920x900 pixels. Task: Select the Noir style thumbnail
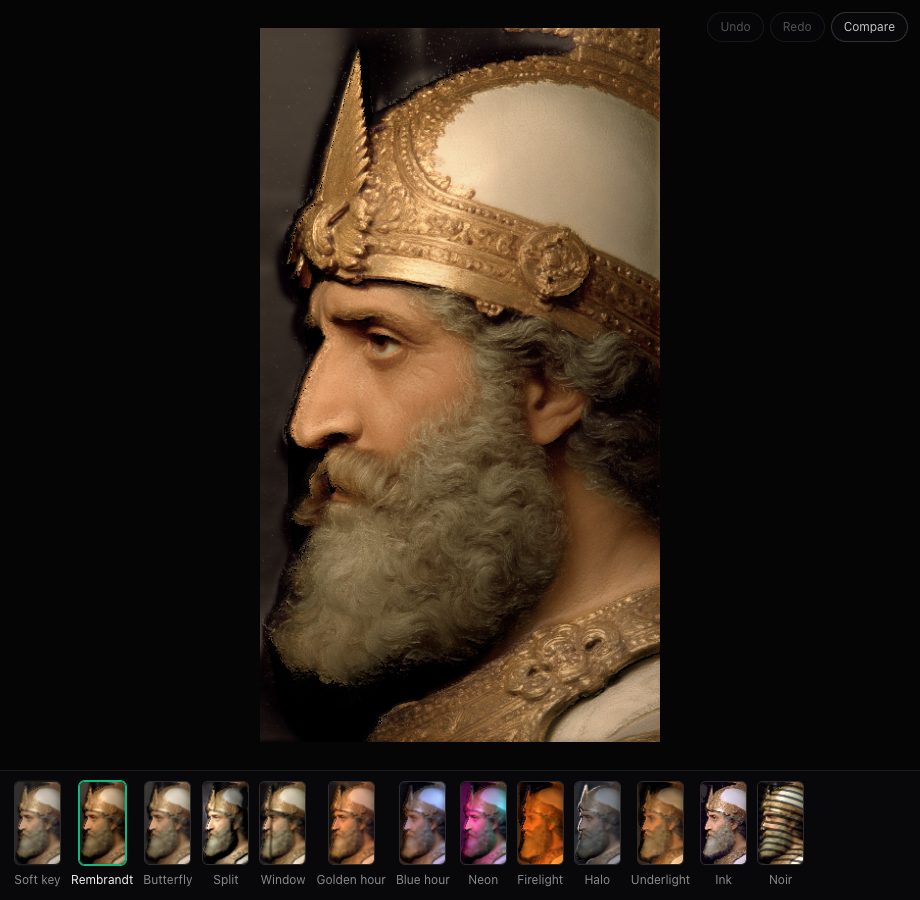780,823
